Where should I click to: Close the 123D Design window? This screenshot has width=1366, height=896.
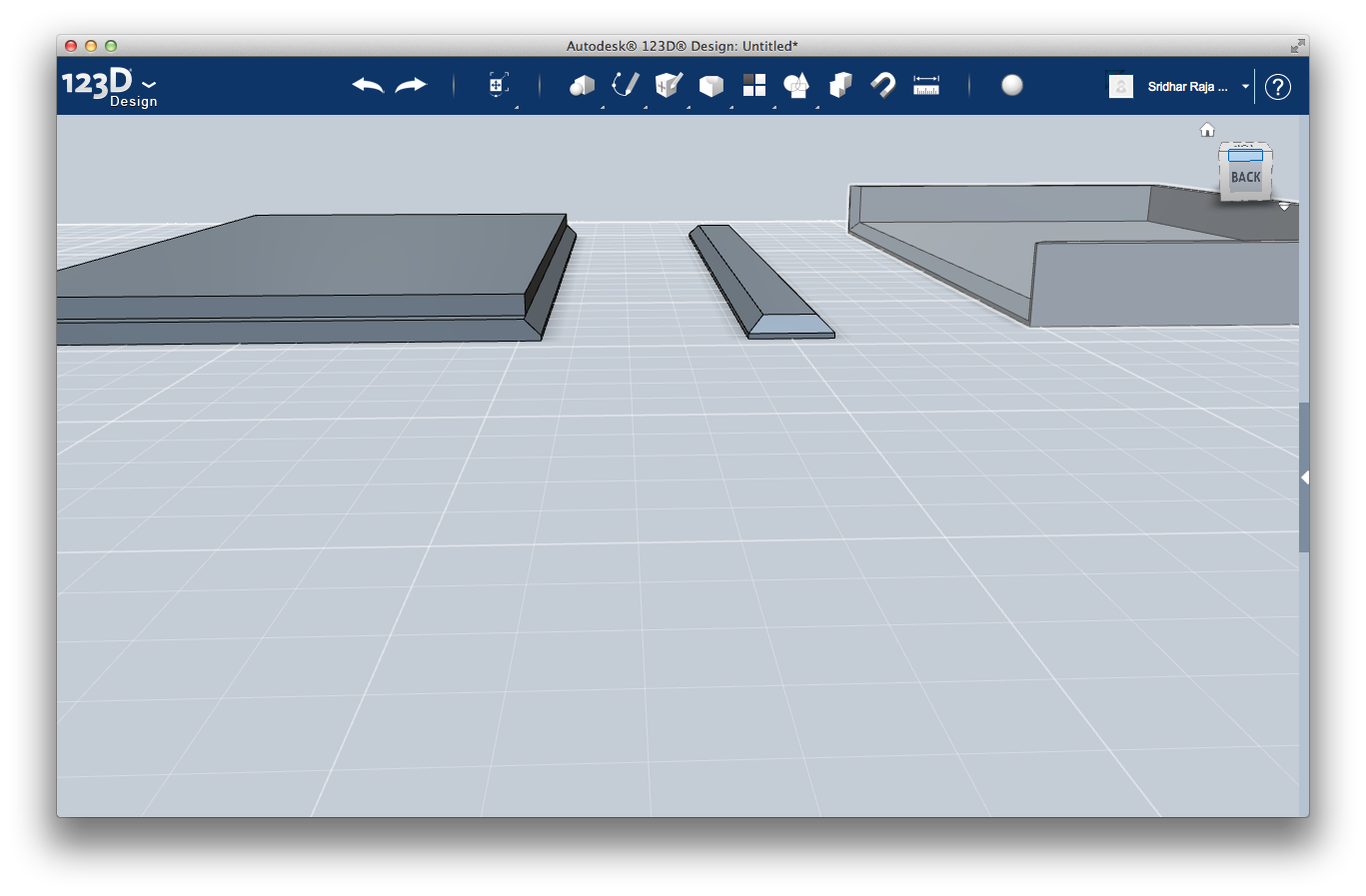(71, 46)
